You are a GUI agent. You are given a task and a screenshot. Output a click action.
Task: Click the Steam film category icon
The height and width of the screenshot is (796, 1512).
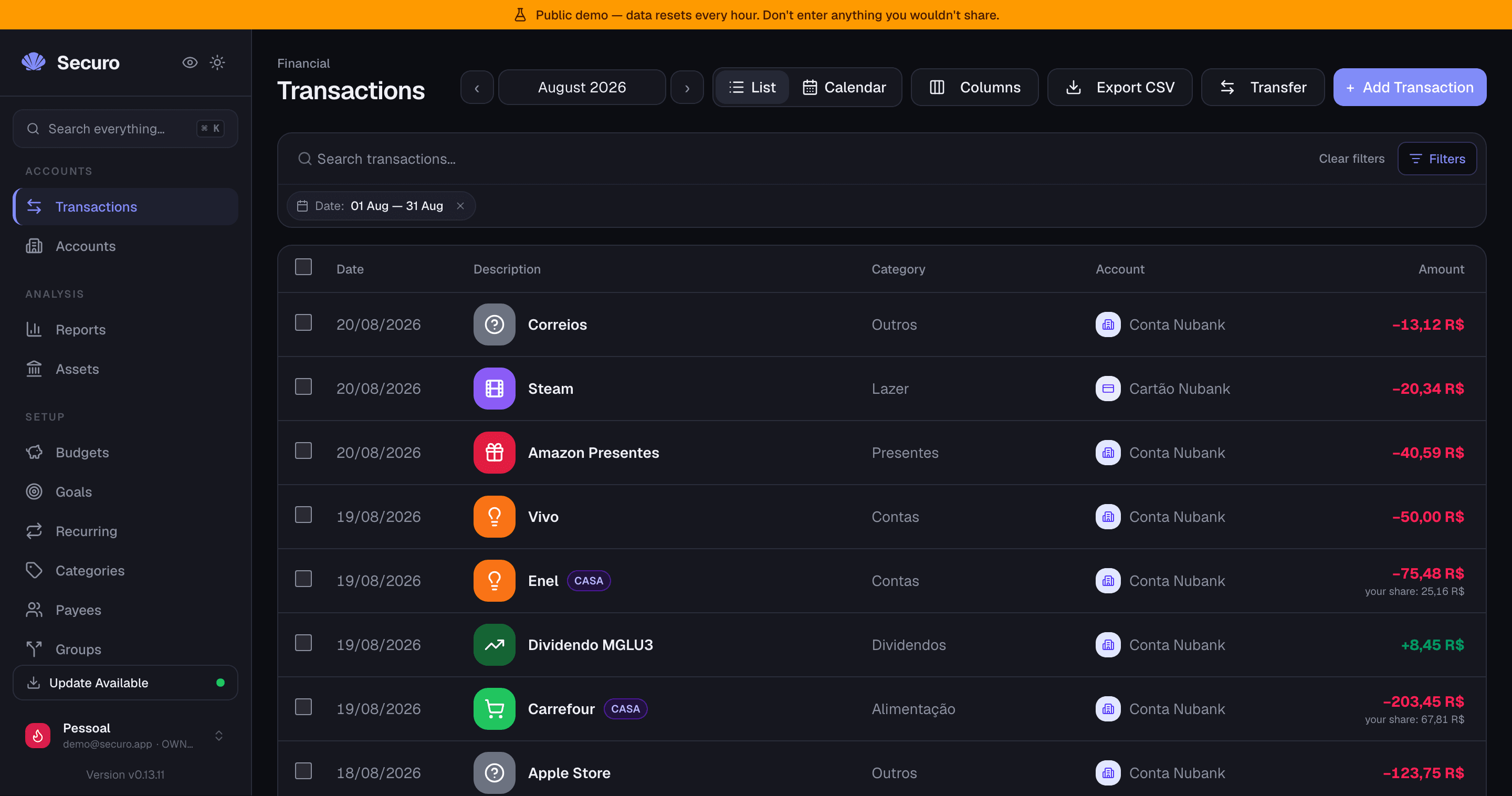494,389
